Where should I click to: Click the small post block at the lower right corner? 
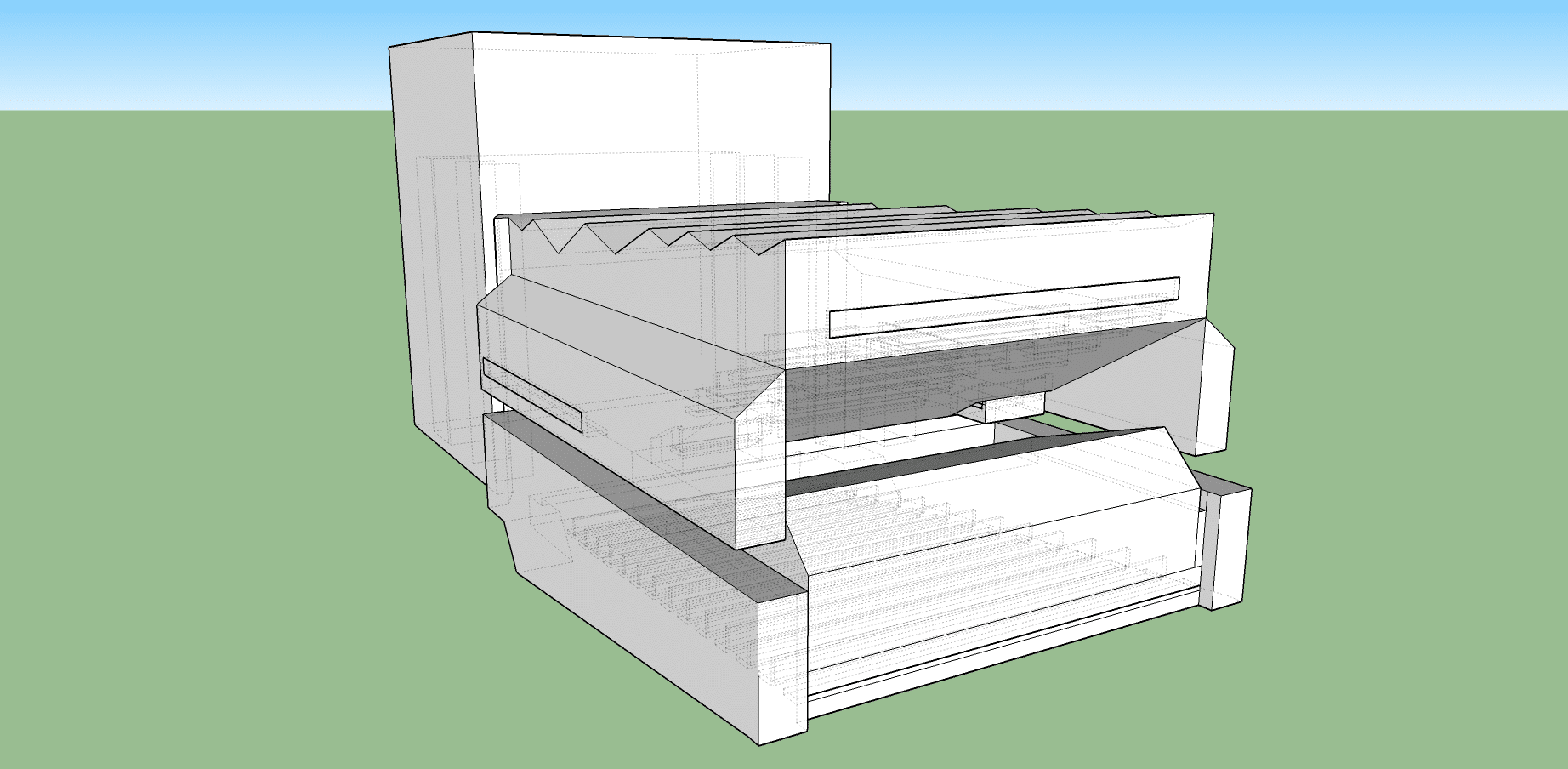coord(1228,547)
